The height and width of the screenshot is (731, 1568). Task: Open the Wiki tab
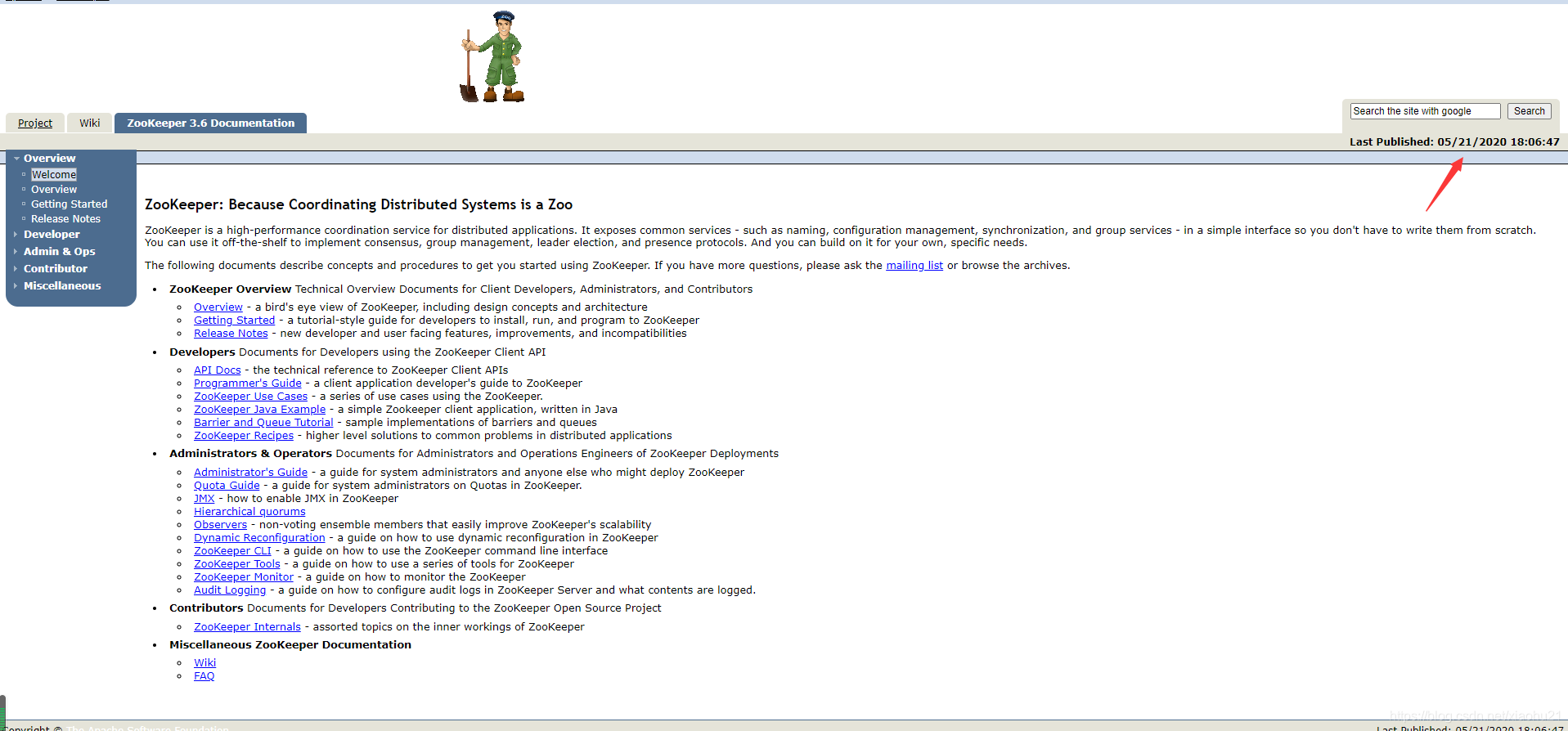[90, 123]
